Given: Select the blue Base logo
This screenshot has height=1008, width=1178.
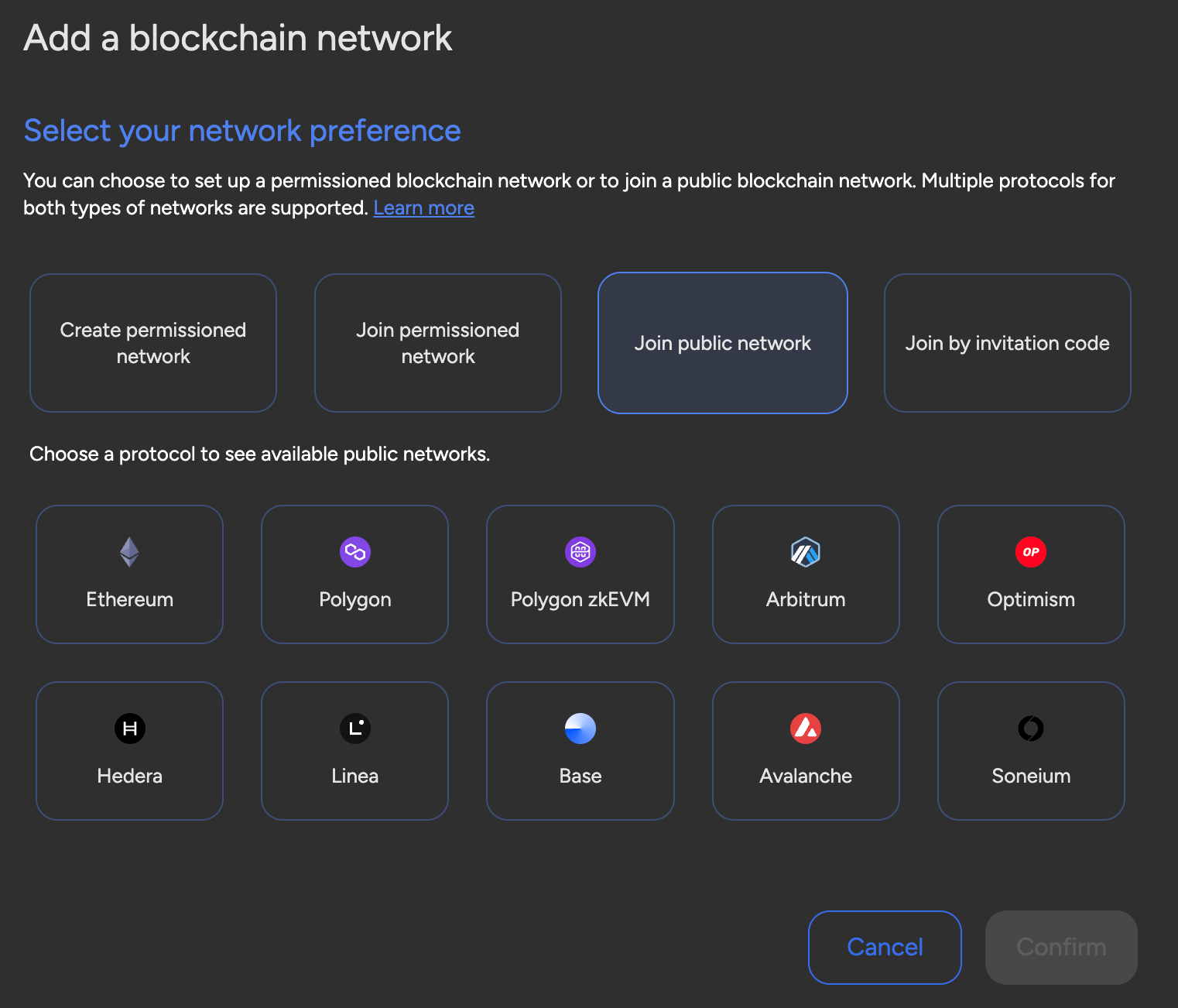Looking at the screenshot, I should click(x=580, y=729).
